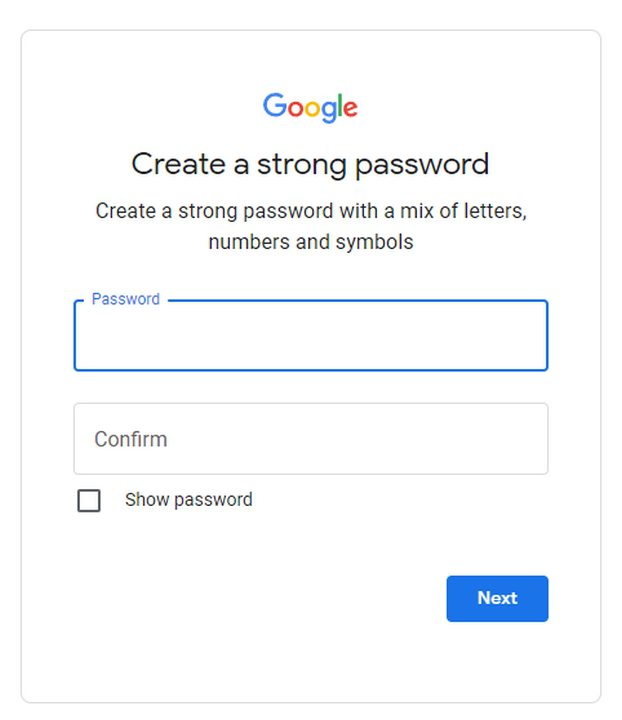
Task: Click the Google logo
Action: [x=310, y=107]
